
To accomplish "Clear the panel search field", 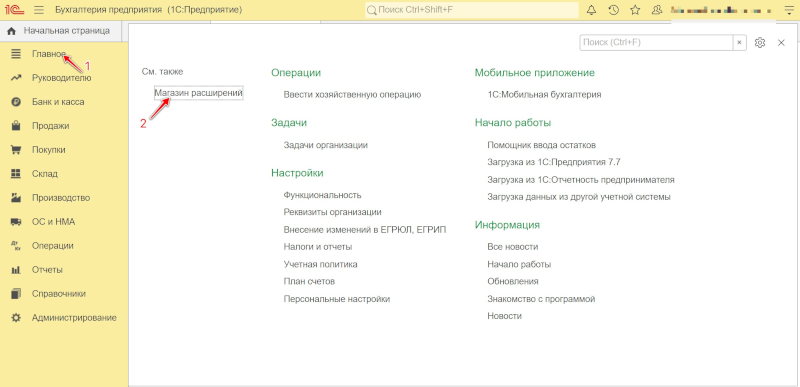I will tap(739, 43).
